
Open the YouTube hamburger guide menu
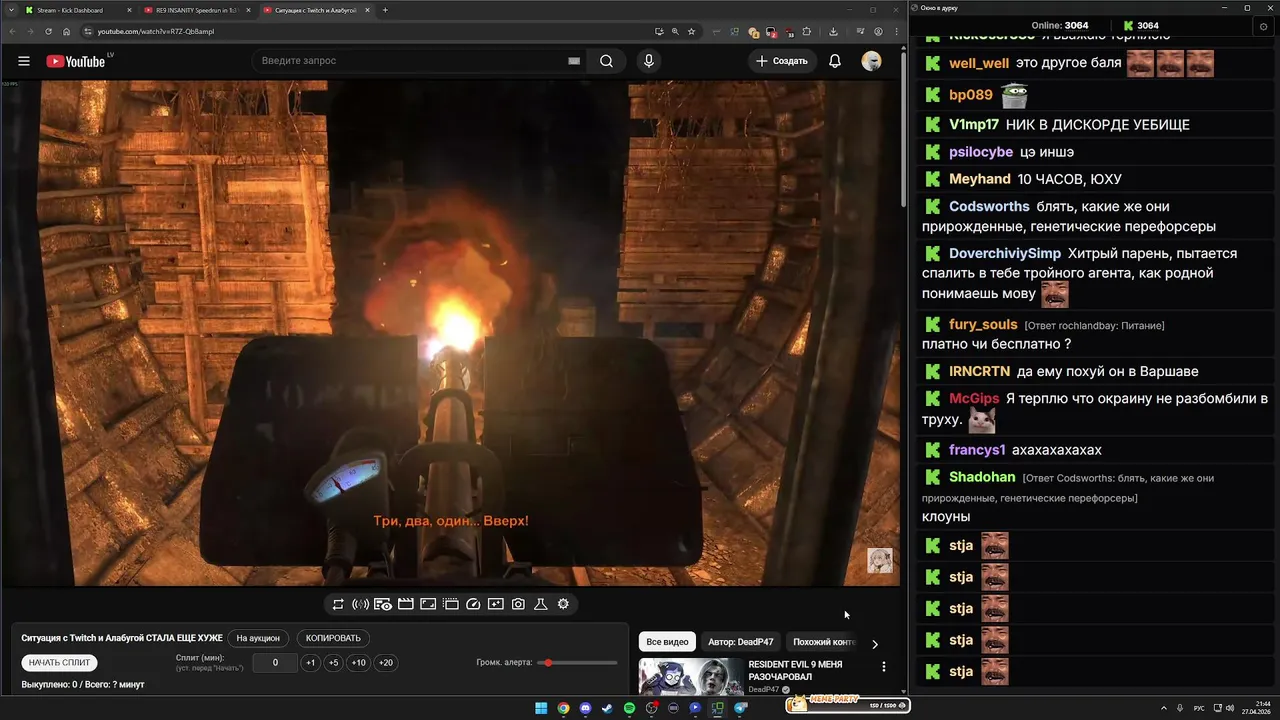click(x=24, y=61)
